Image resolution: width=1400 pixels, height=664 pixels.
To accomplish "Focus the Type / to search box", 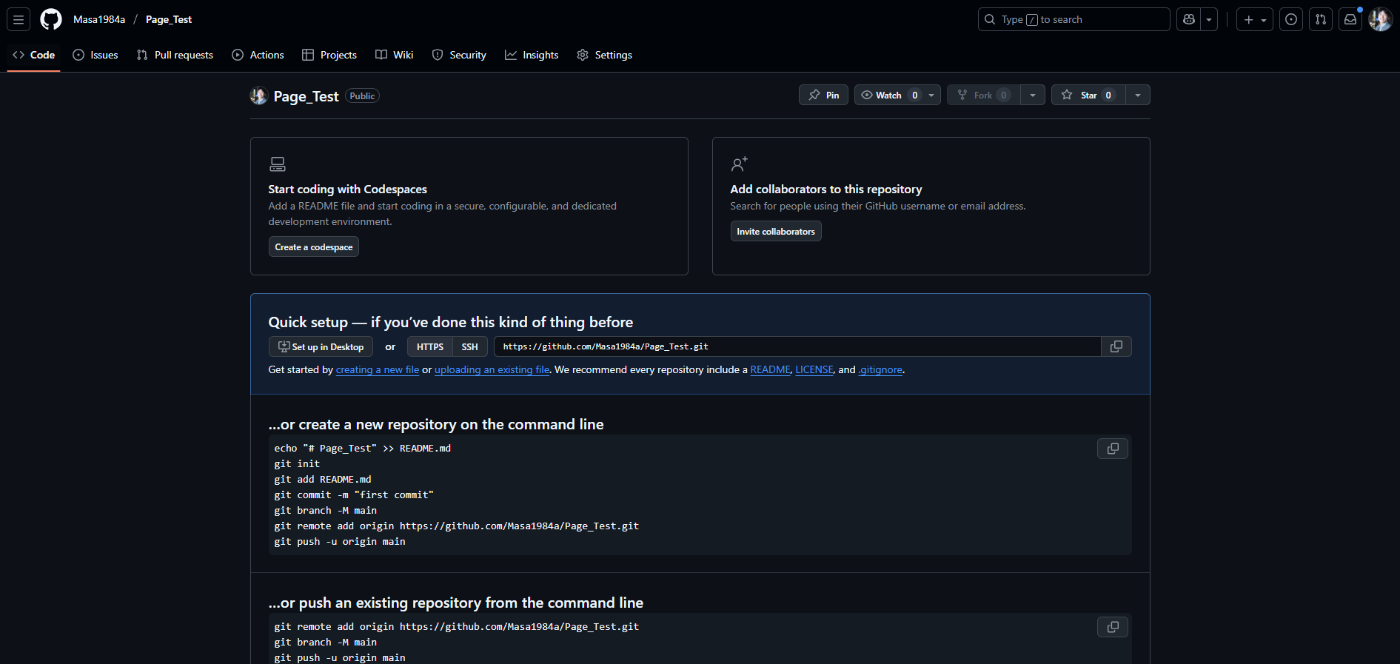I will point(1073,19).
